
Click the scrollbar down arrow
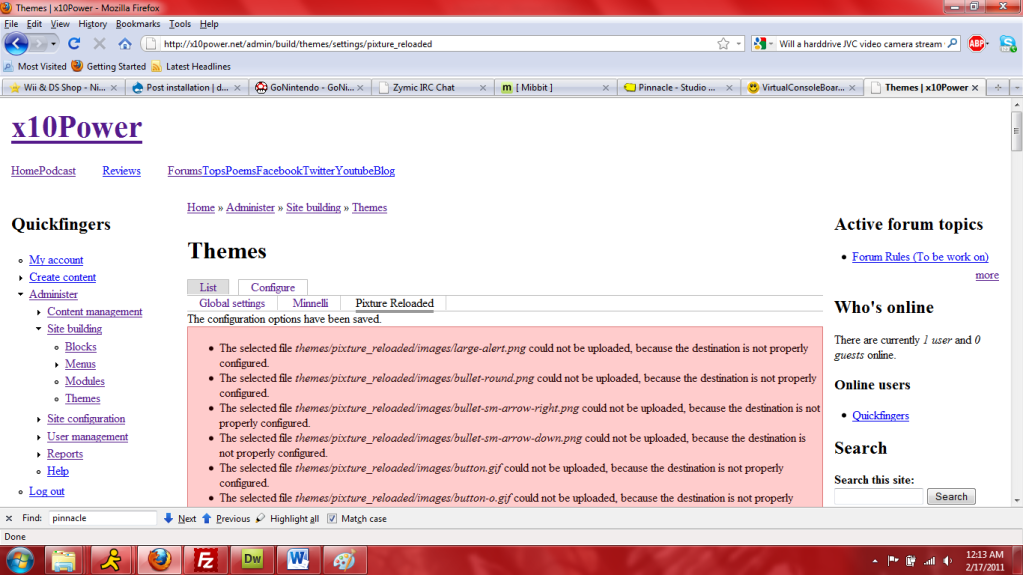(1016, 501)
